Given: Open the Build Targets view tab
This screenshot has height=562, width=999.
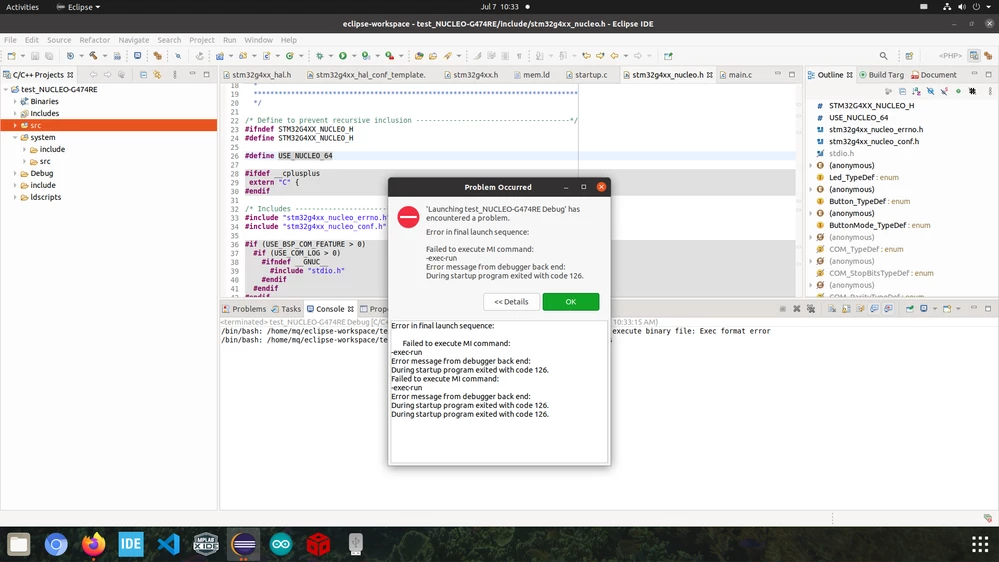Looking at the screenshot, I should click(x=882, y=75).
